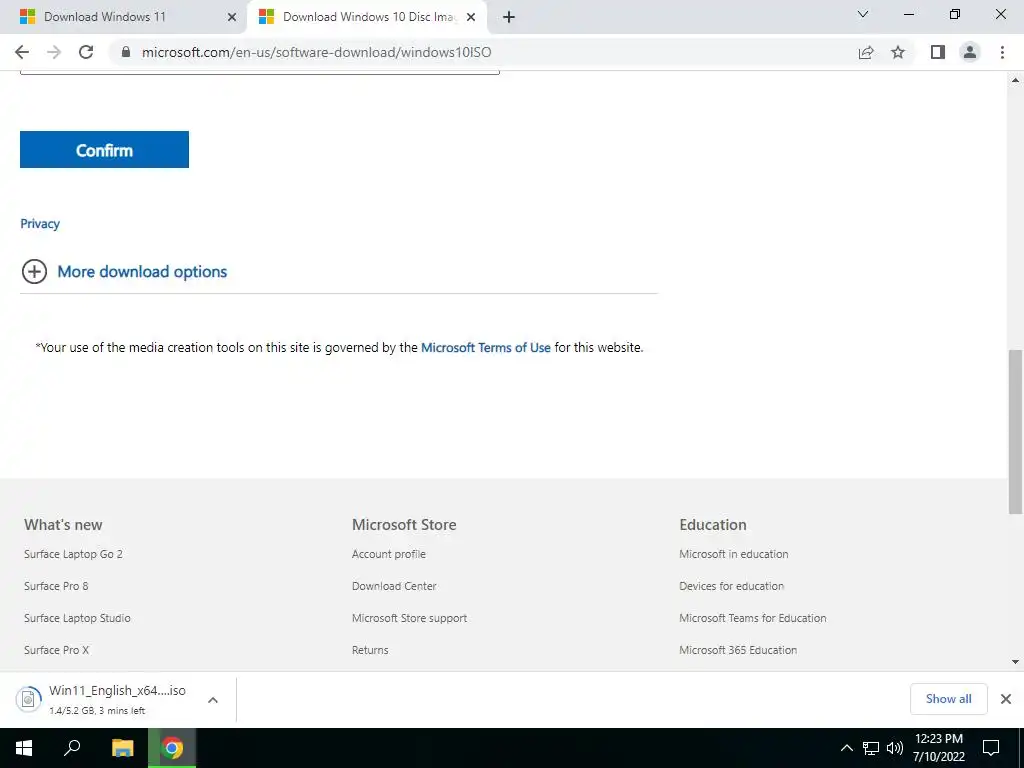Share this page using the share icon
Screen dimensions: 1024x768
tap(866, 52)
